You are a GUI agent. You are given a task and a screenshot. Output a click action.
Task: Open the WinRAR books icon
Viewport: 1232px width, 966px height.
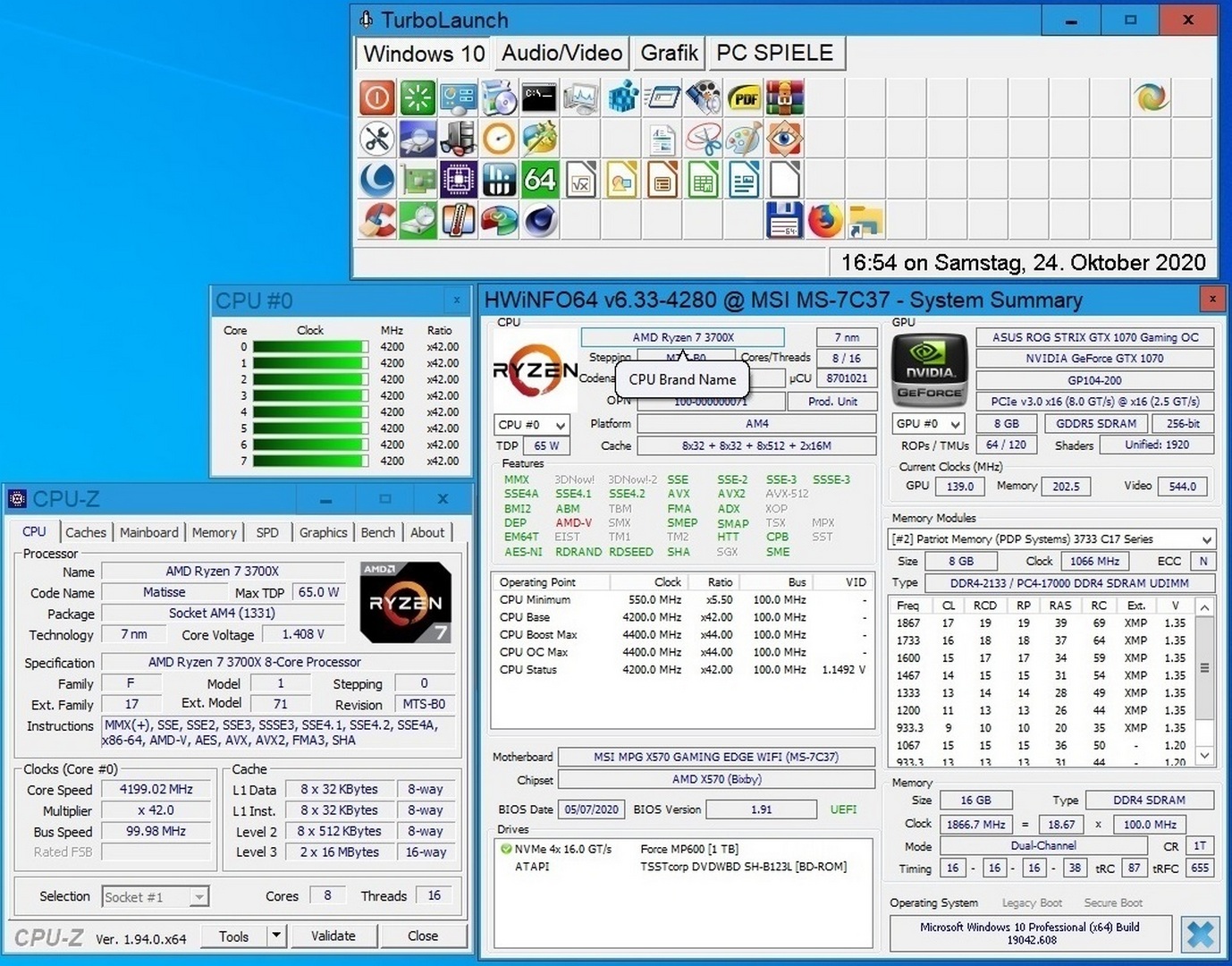pyautogui.click(x=784, y=97)
